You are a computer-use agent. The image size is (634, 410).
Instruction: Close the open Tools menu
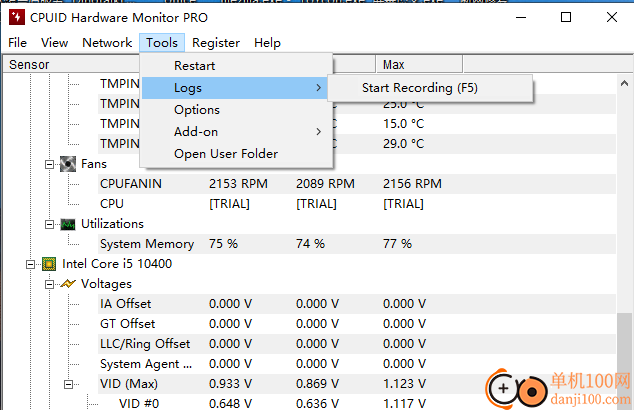(162, 42)
